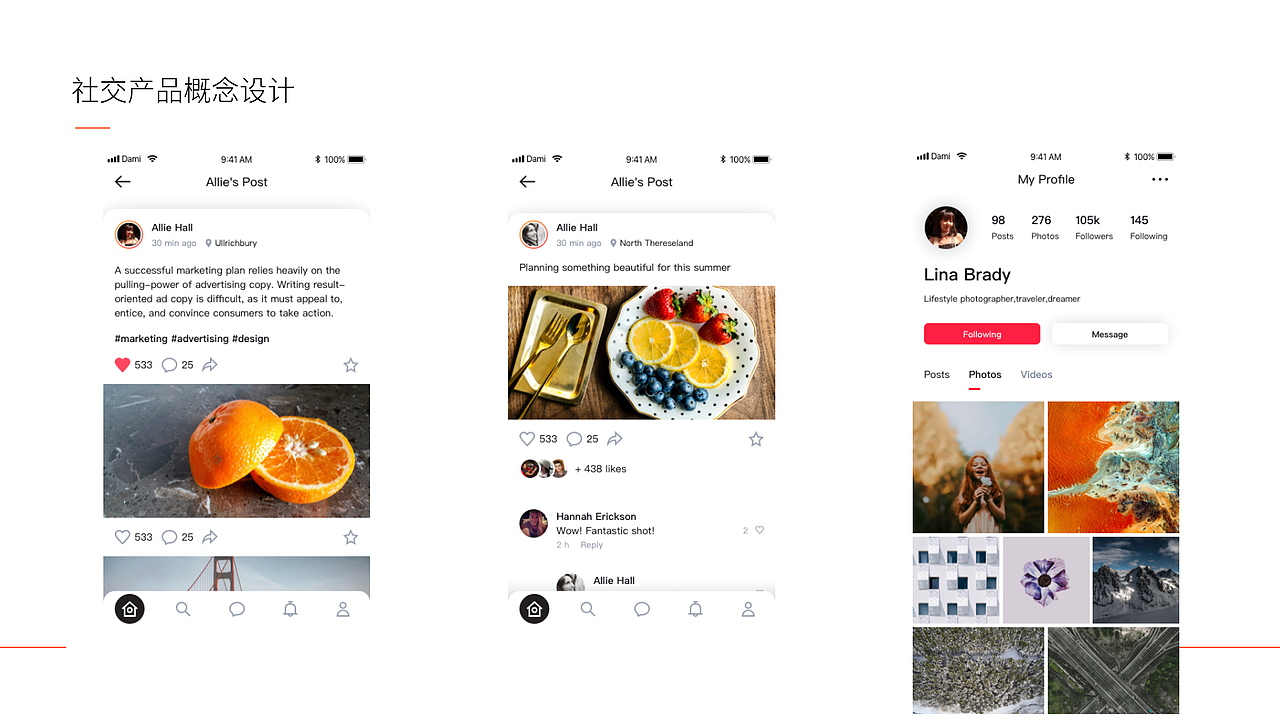Screen dimensions: 1280x720
Task: Switch to the Posts tab on profile
Action: [x=937, y=374]
